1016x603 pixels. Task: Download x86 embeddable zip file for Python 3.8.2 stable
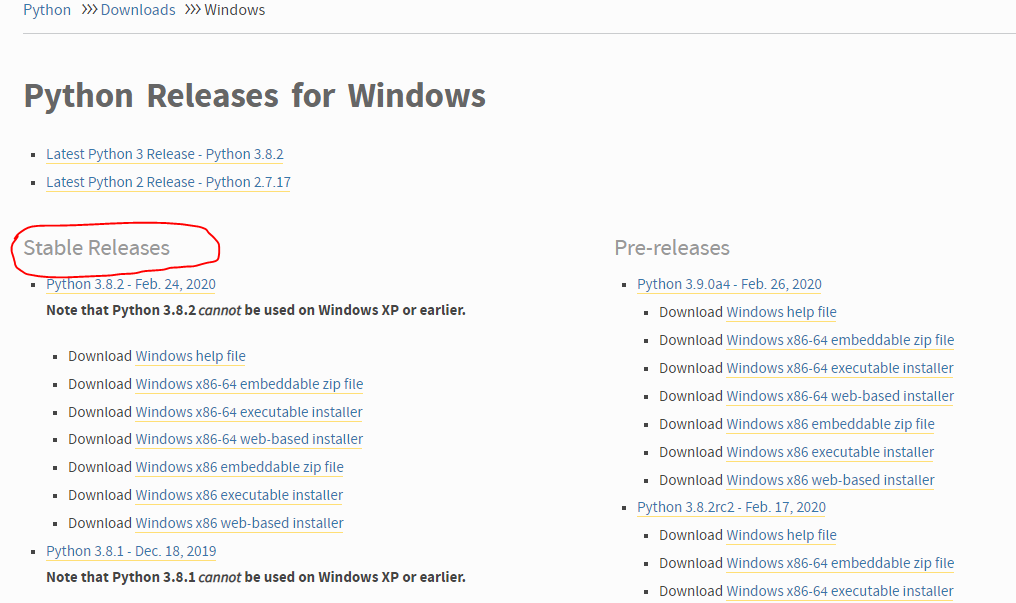(x=239, y=467)
